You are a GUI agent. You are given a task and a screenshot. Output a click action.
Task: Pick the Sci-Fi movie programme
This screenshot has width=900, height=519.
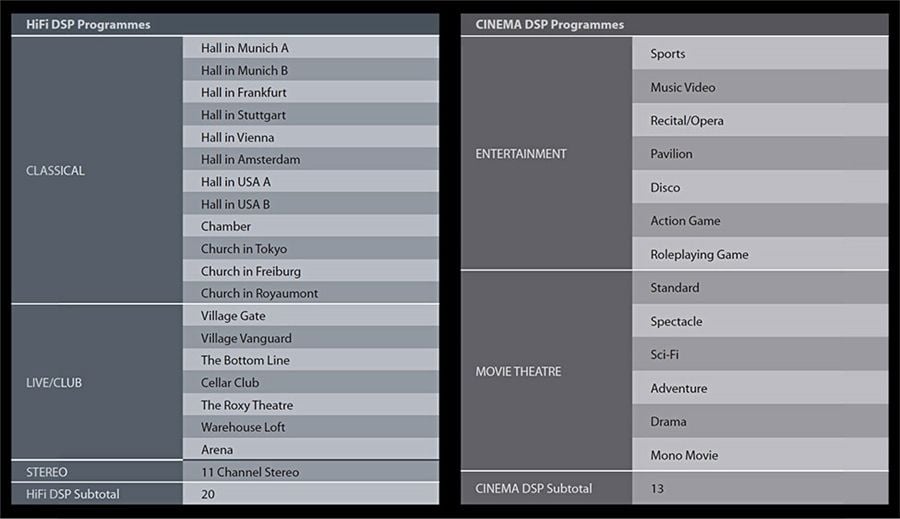pos(760,354)
